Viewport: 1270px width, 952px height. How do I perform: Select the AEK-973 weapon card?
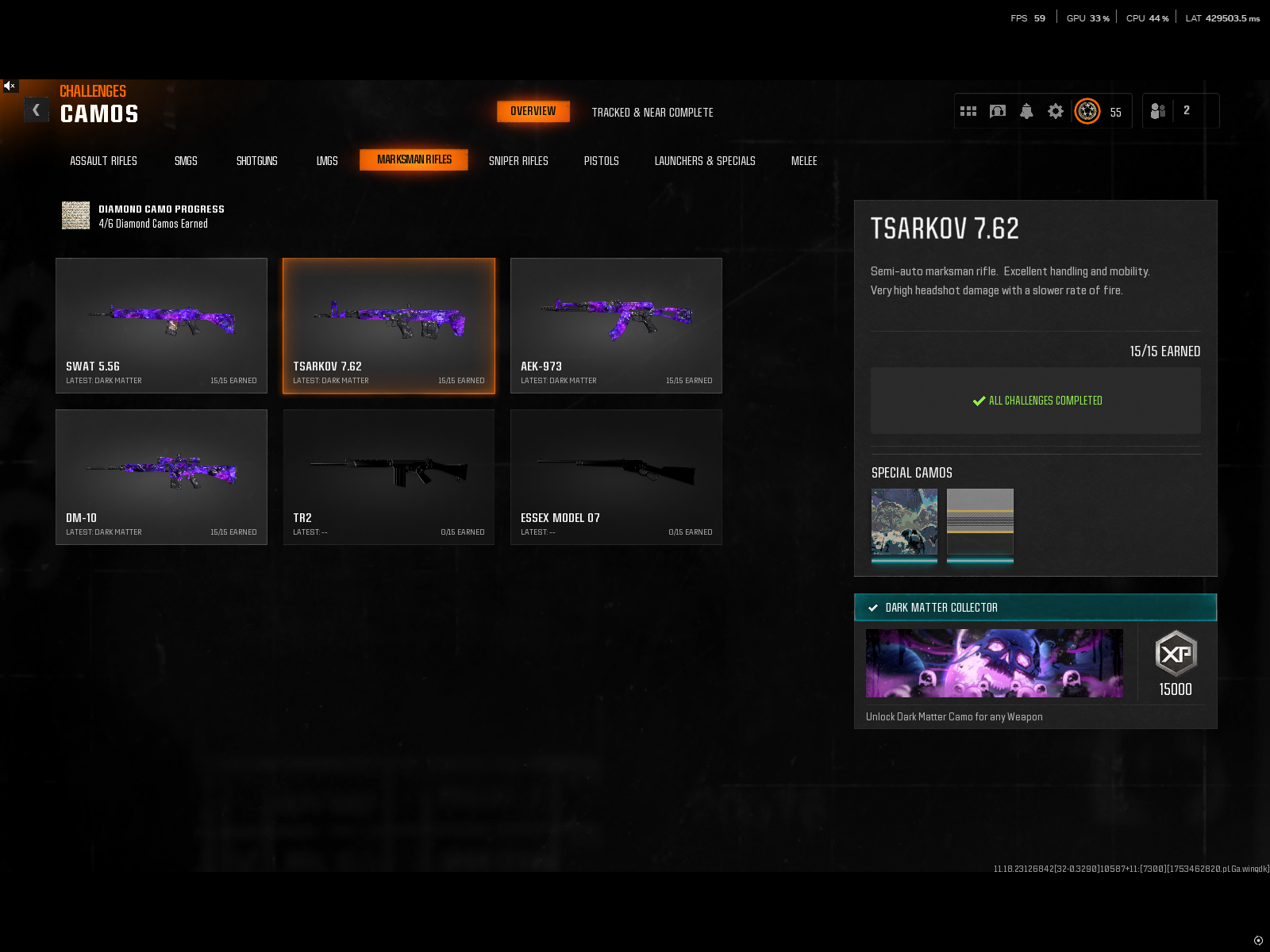point(616,325)
